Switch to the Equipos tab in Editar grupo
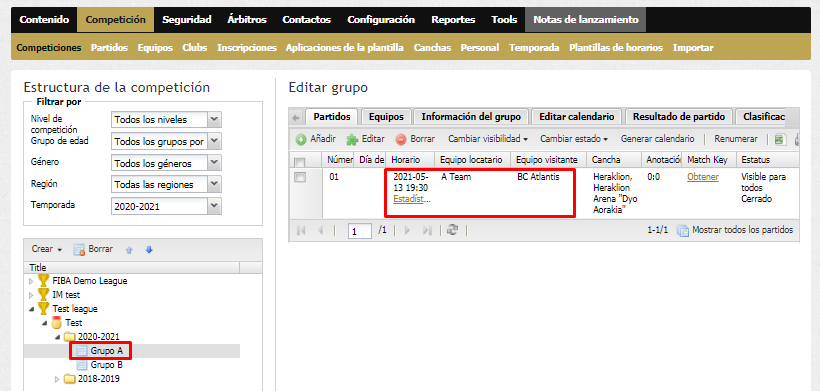The image size is (820, 391). (386, 117)
